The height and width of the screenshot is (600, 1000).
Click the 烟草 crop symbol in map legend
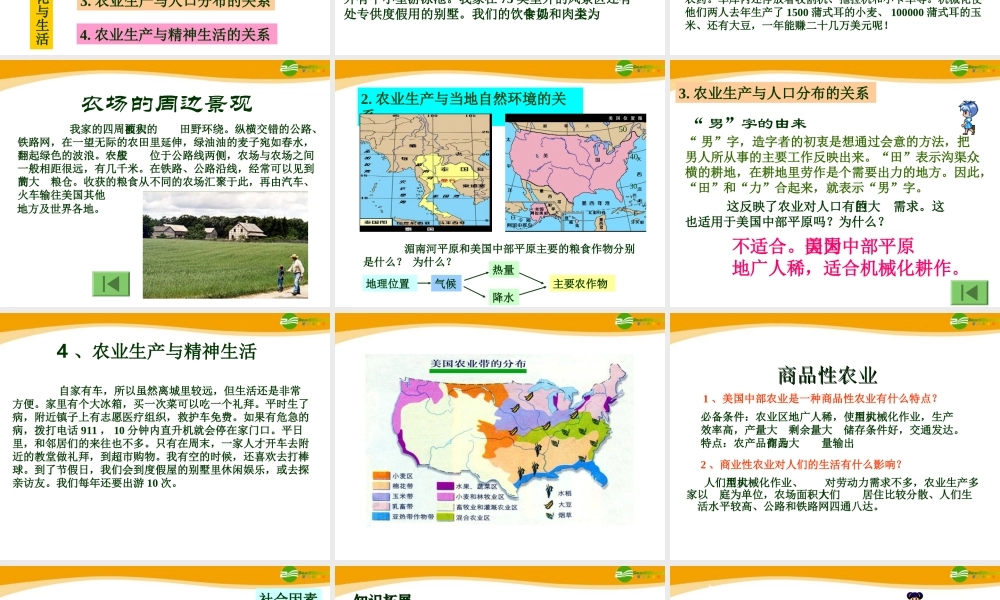[x=548, y=515]
